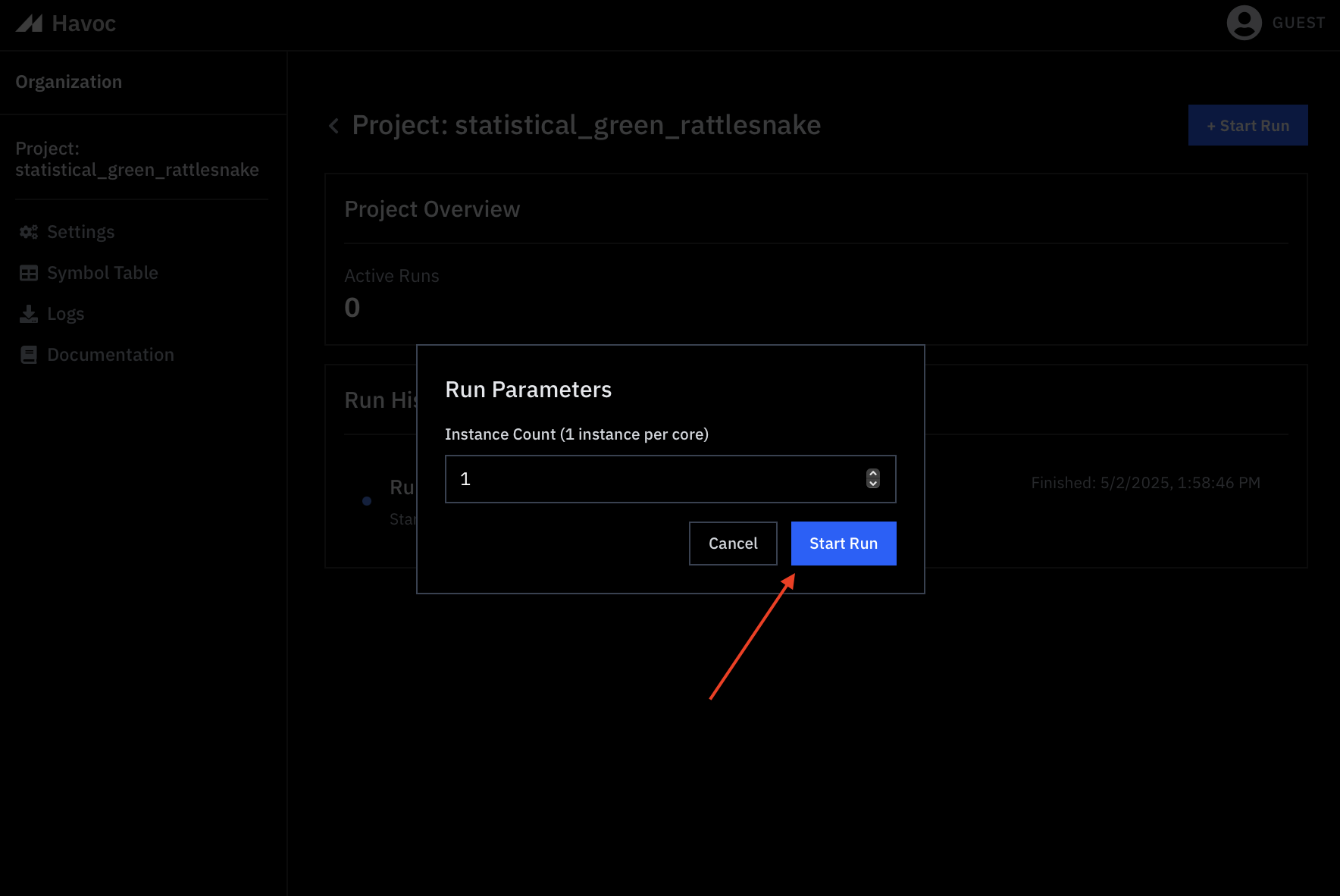Open the Symbol Table label link
The height and width of the screenshot is (896, 1340).
[102, 273]
